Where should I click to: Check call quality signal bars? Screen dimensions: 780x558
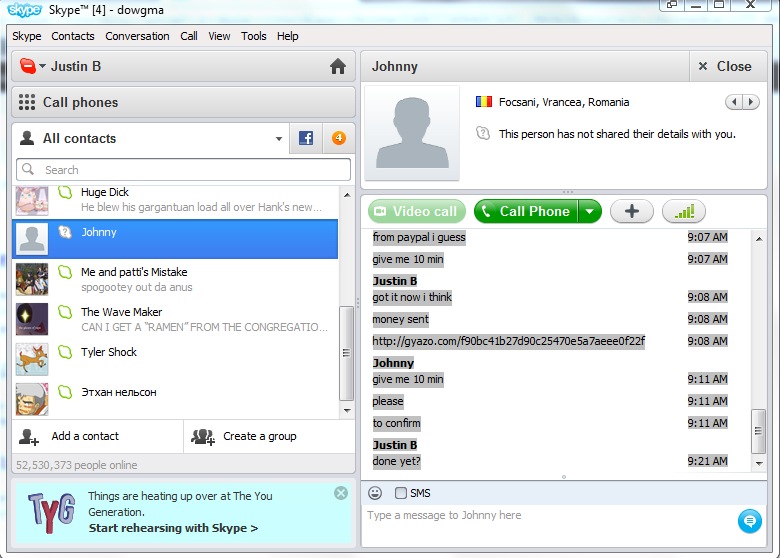point(684,211)
